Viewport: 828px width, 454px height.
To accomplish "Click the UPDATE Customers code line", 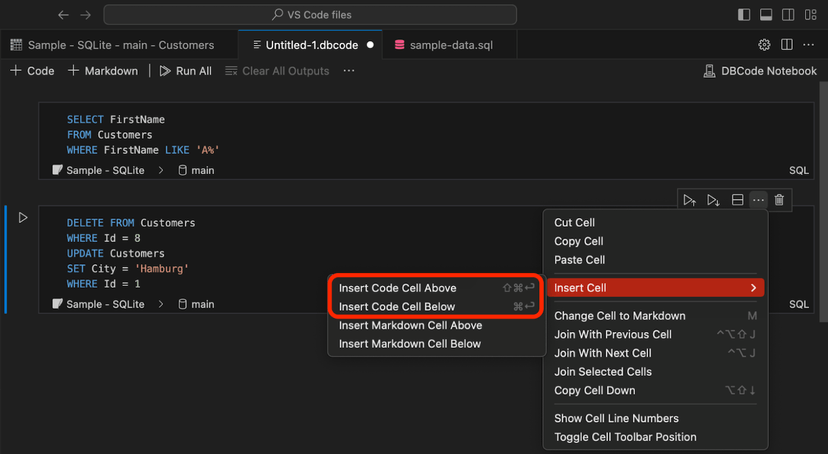I will tap(116, 253).
